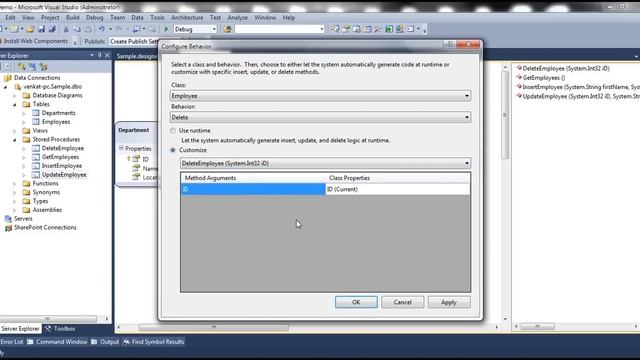Switch to the Server Explorer tab
The image size is (640, 360).
[20, 329]
